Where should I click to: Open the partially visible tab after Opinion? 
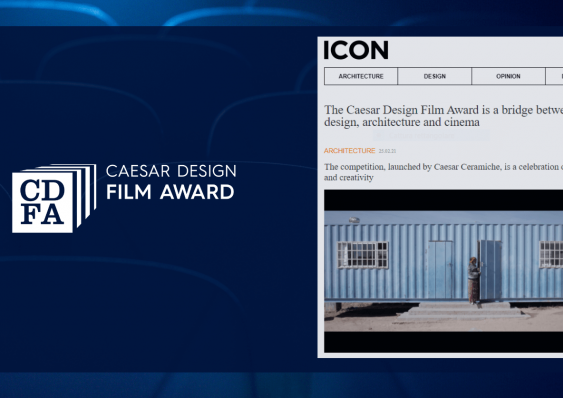(554, 76)
